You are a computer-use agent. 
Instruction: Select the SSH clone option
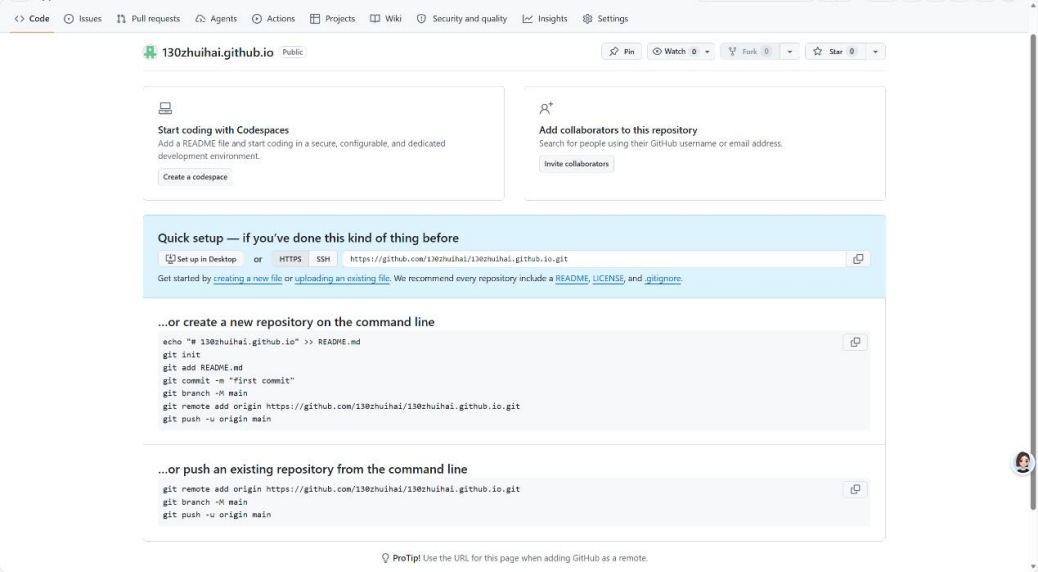323,259
